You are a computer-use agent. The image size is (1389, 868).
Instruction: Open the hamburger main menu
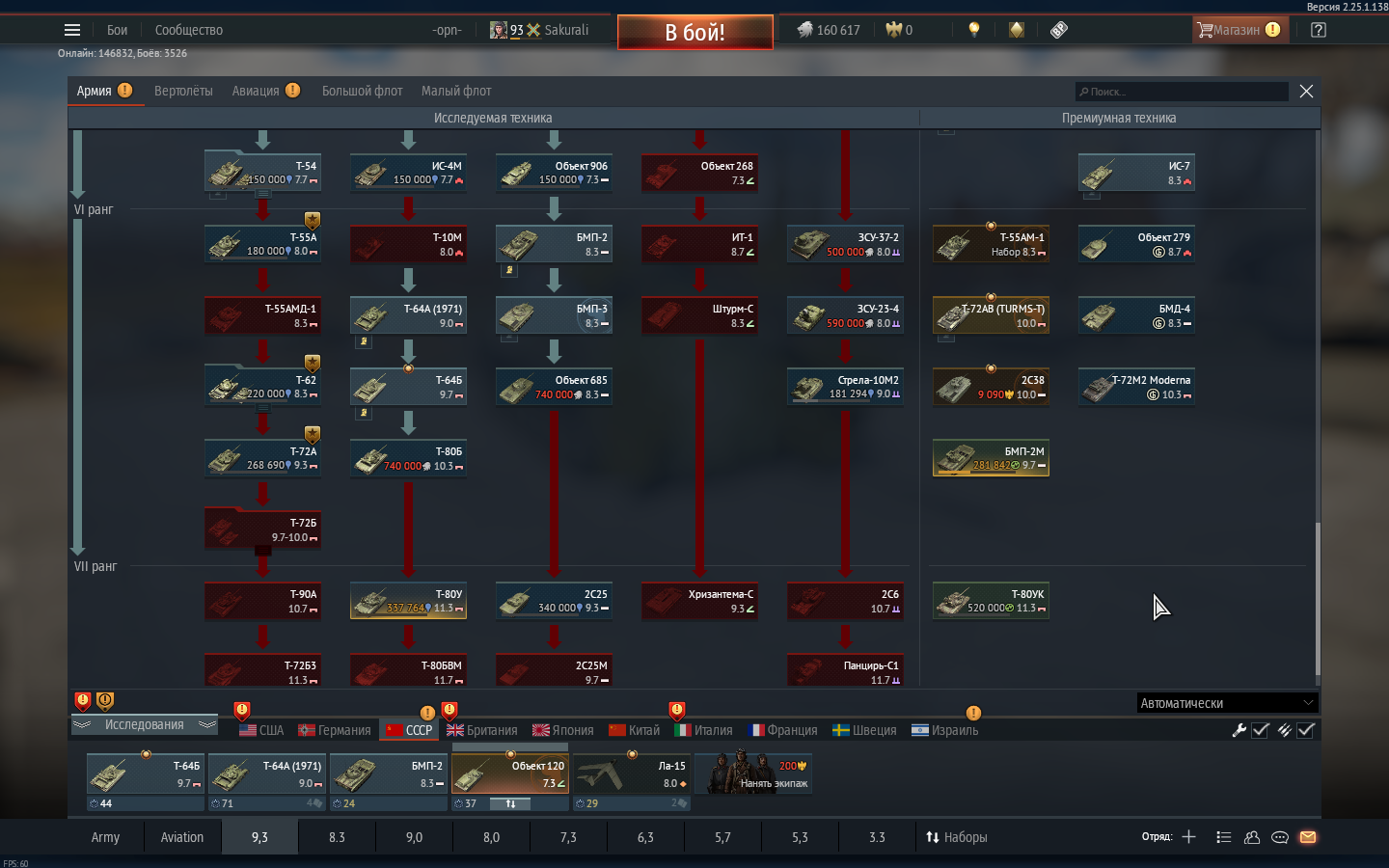point(72,30)
